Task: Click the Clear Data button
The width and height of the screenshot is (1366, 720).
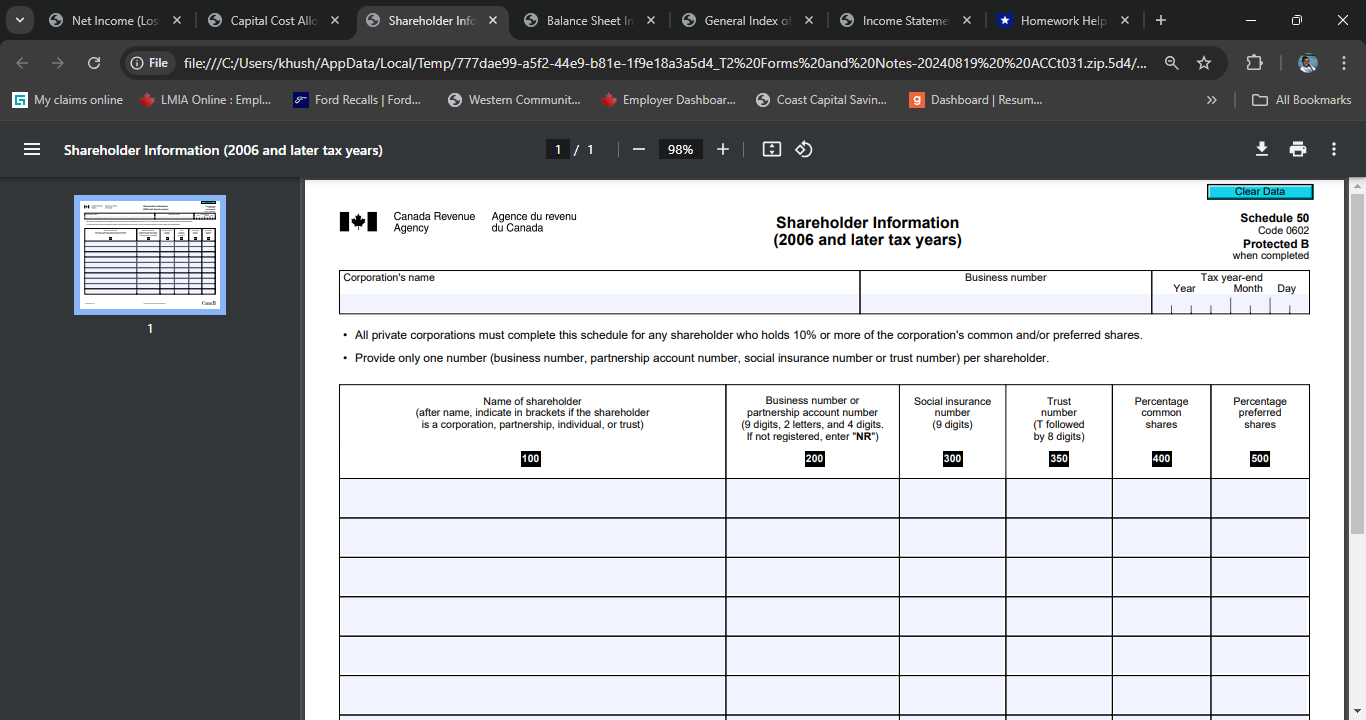Action: 1260,192
